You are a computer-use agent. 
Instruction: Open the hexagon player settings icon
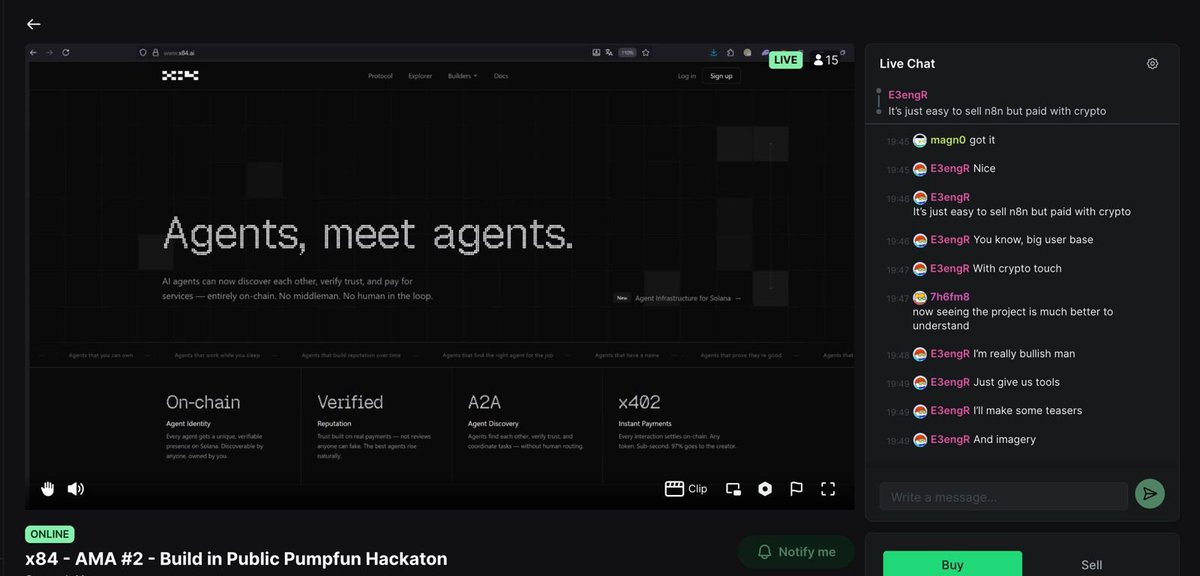[x=765, y=489]
